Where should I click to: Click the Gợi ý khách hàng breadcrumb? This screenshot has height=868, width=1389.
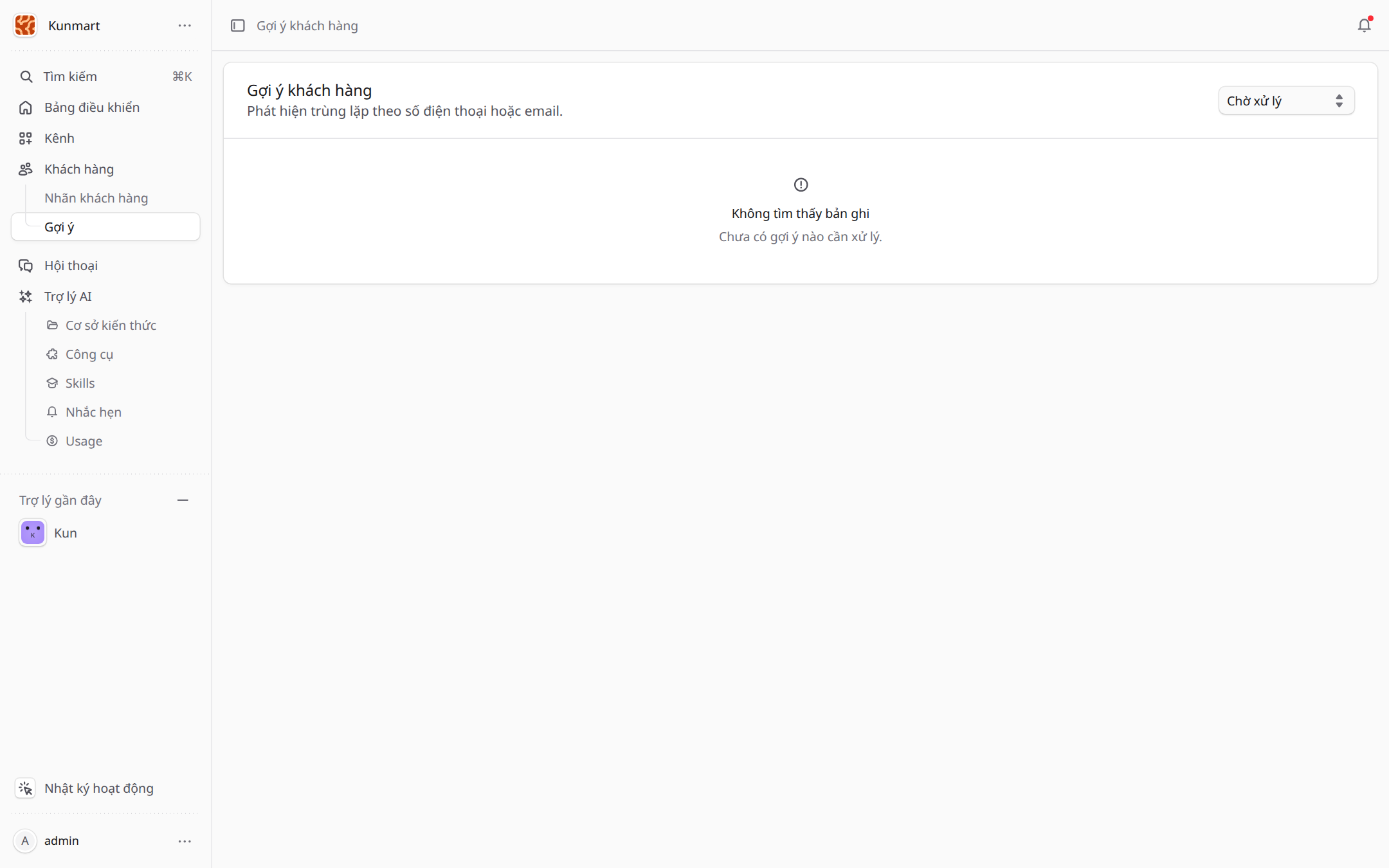click(x=307, y=26)
